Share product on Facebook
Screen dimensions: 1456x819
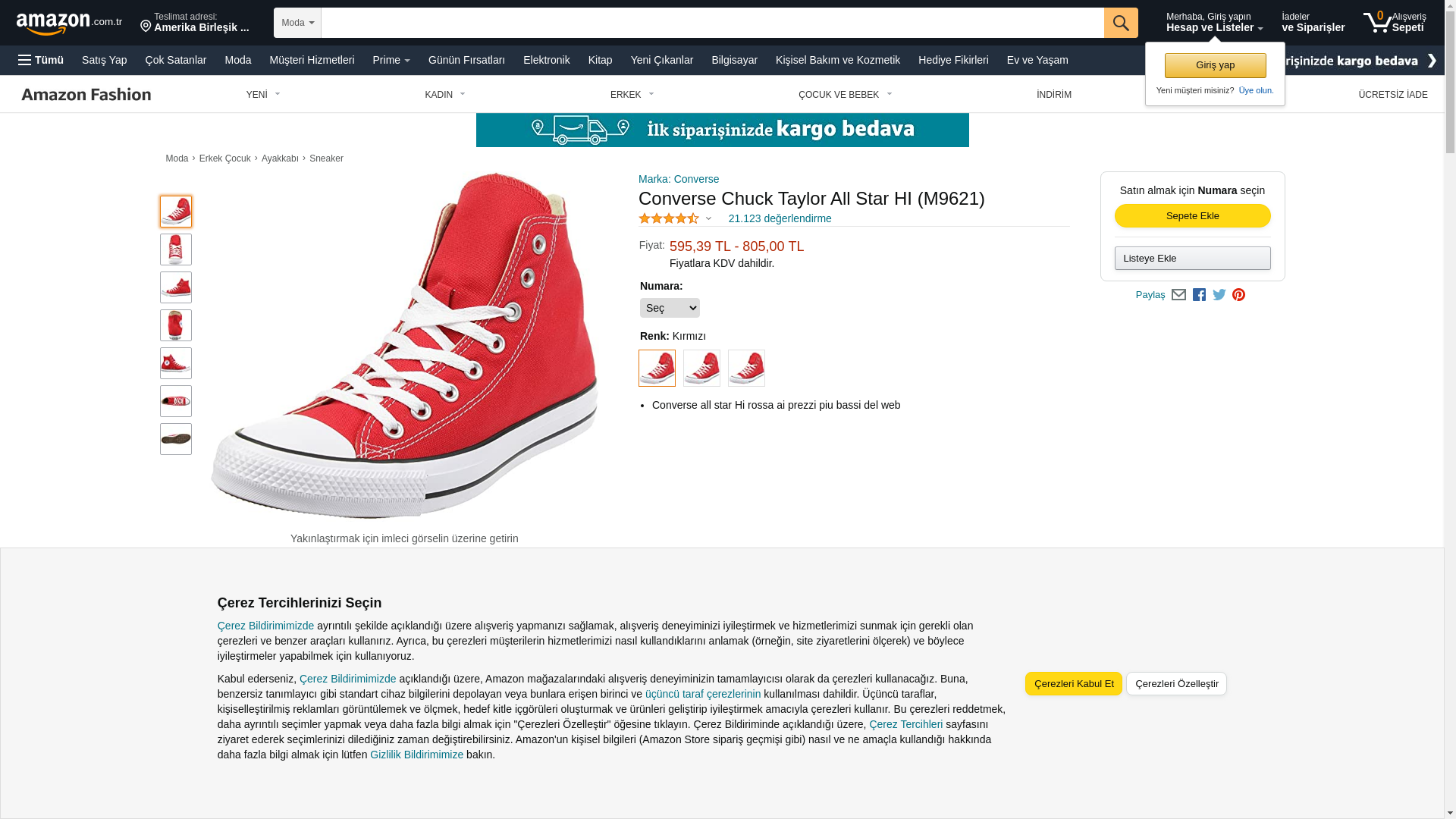(x=1199, y=294)
